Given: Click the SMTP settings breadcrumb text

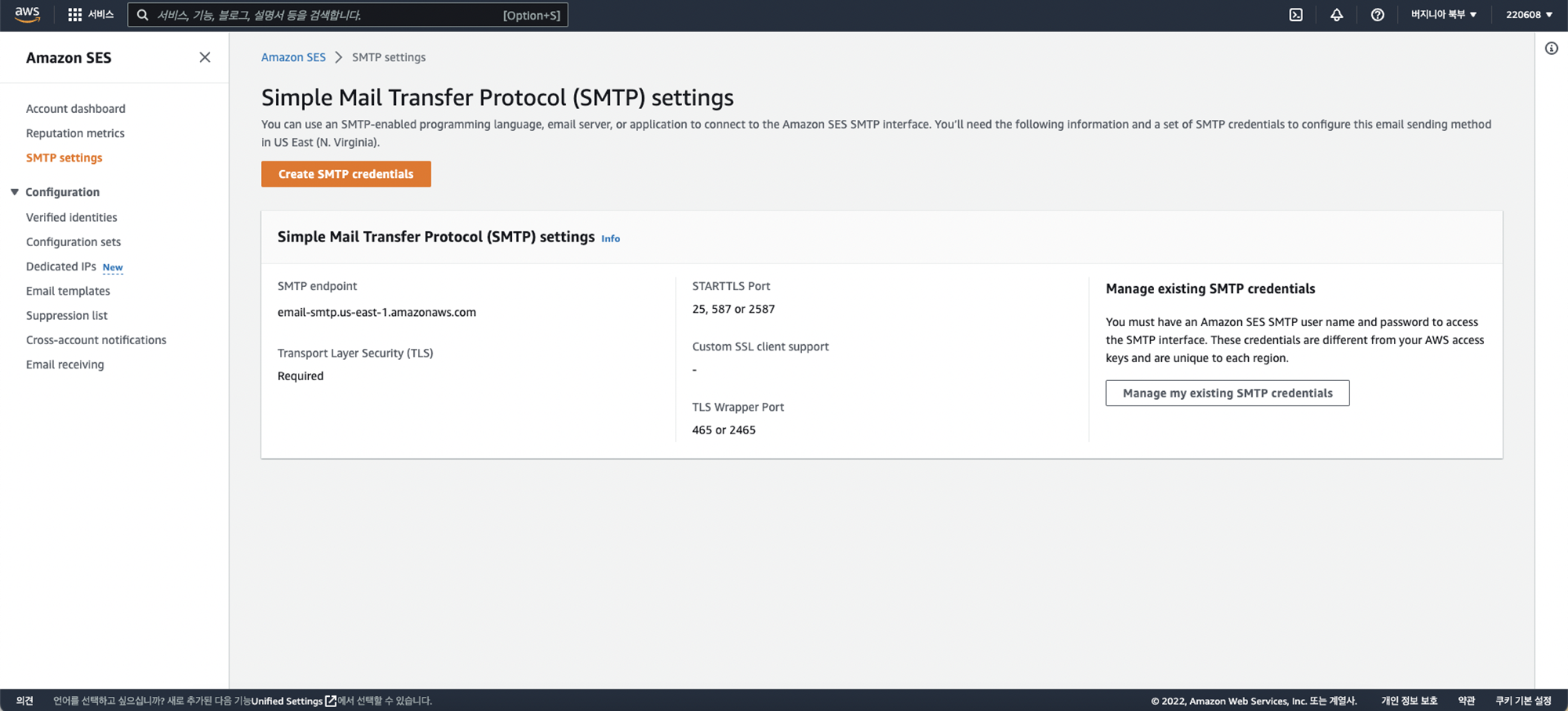Looking at the screenshot, I should [389, 57].
